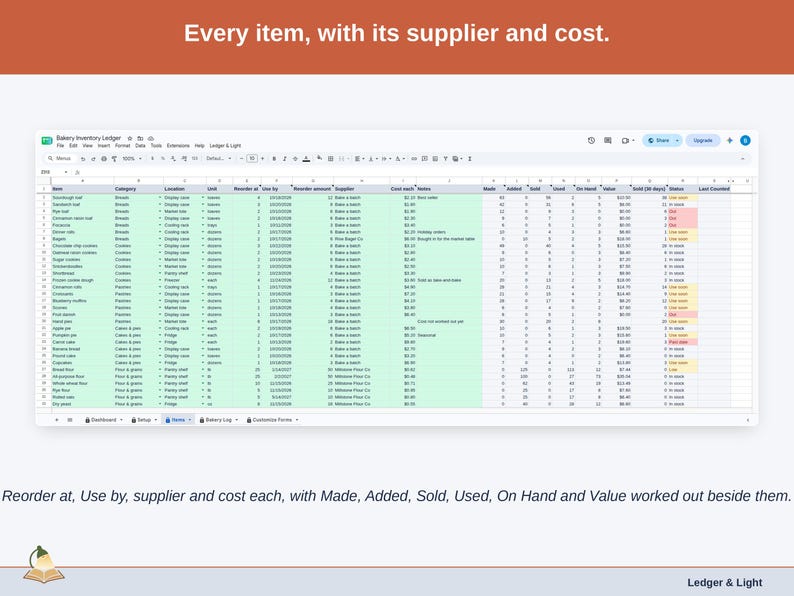Viewport: 794px width, 596px height.
Task: Open the filter views dropdown icon
Action: [458, 159]
